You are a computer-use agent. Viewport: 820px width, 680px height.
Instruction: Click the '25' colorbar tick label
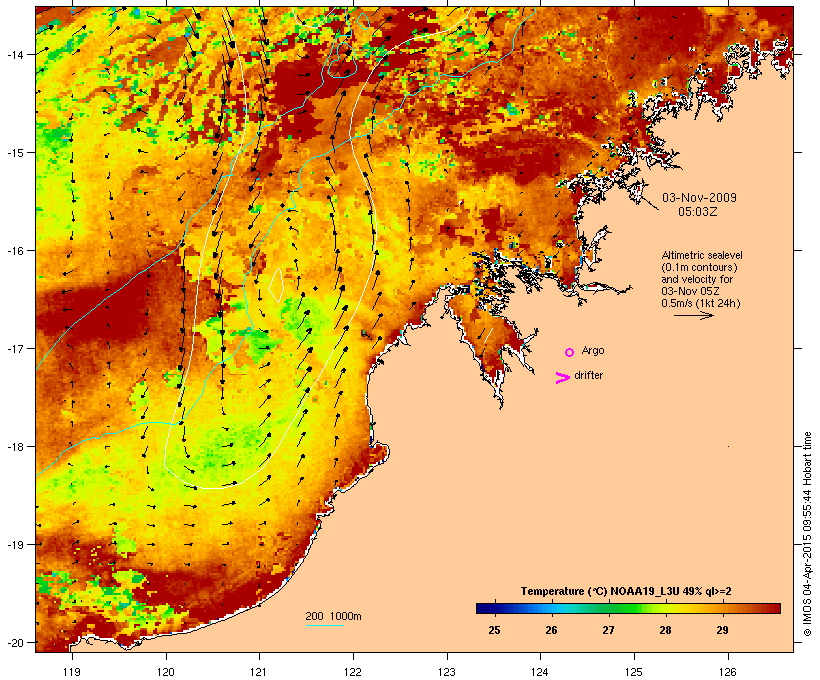pyautogui.click(x=494, y=630)
